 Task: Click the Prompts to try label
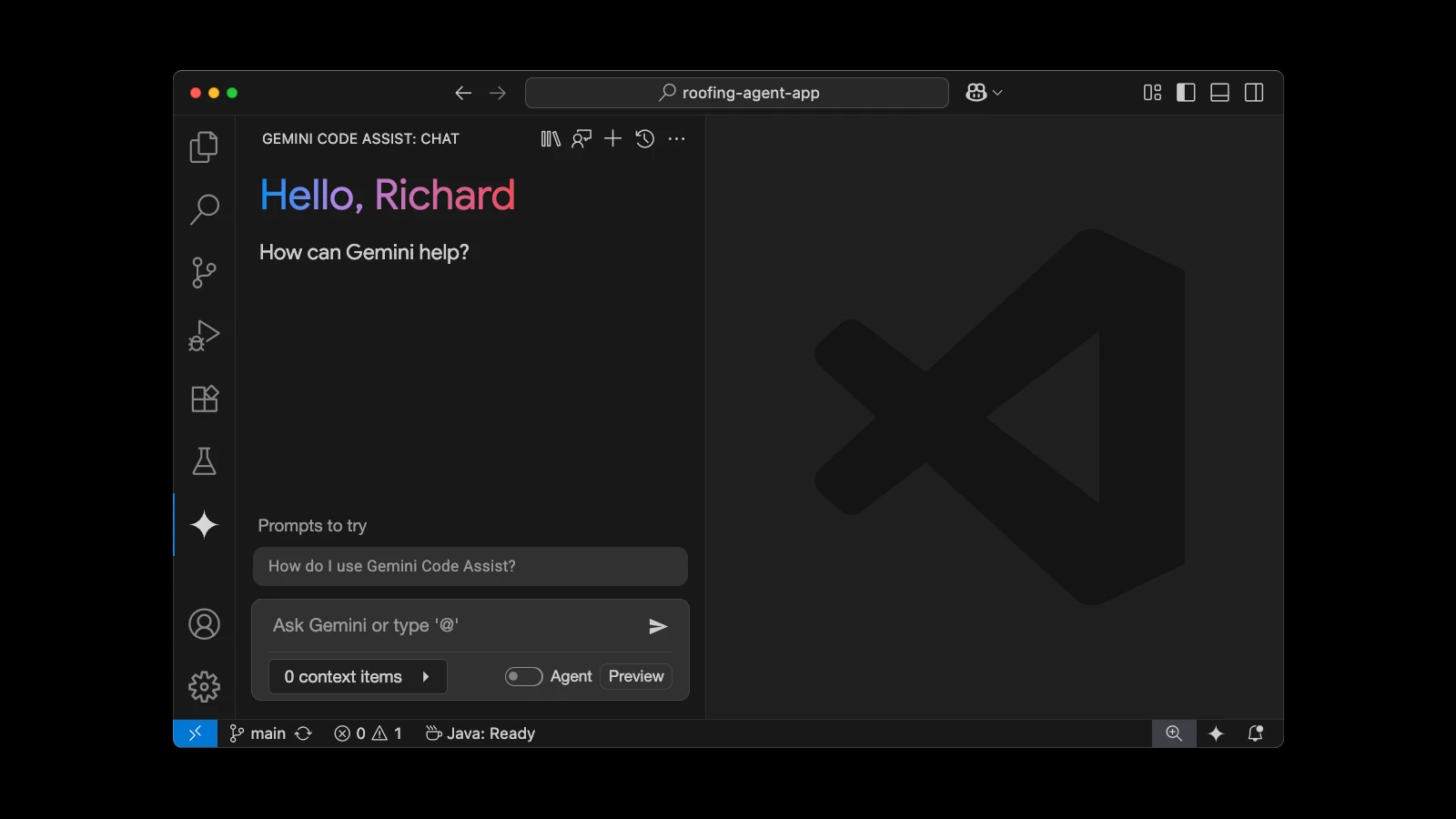[x=312, y=526]
